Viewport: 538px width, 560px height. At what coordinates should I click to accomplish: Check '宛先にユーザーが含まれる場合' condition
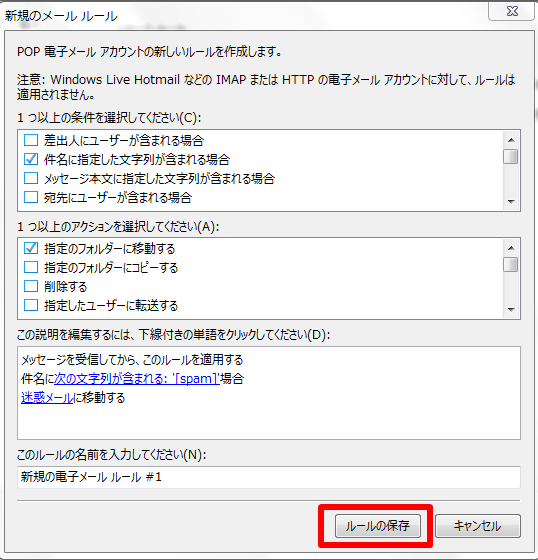click(x=31, y=197)
